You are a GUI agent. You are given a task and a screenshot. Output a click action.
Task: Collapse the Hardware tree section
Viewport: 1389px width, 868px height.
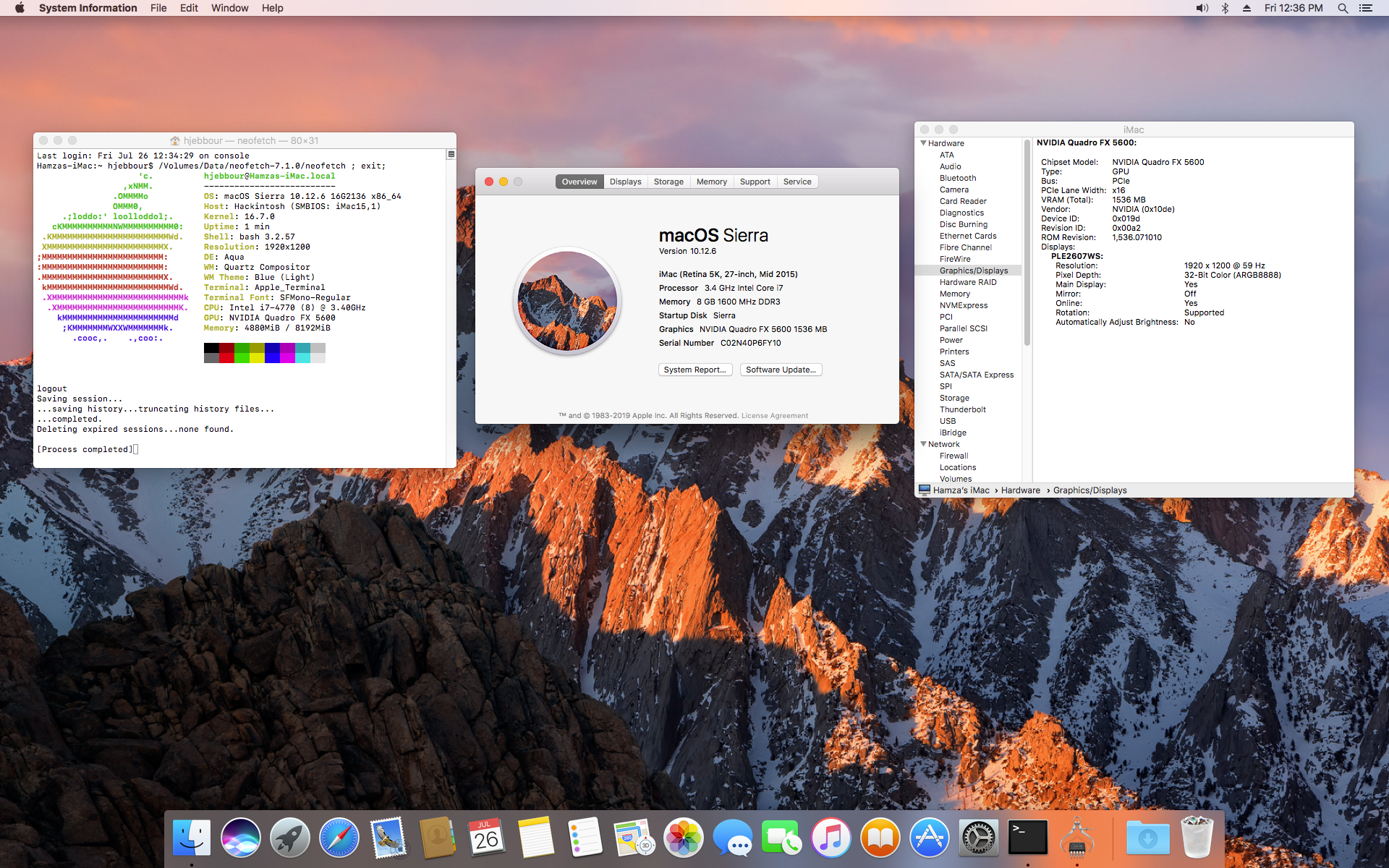click(x=924, y=143)
